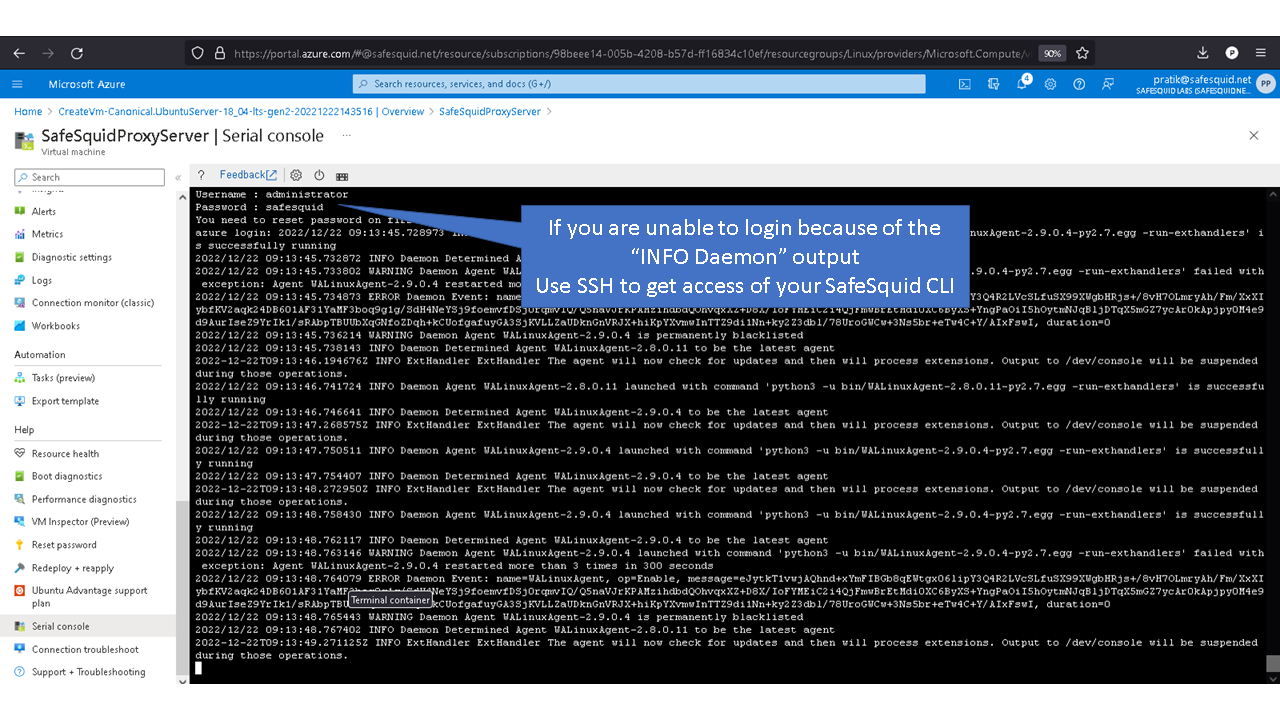Click the serial console help question mark
This screenshot has height=720, width=1280.
[201, 175]
